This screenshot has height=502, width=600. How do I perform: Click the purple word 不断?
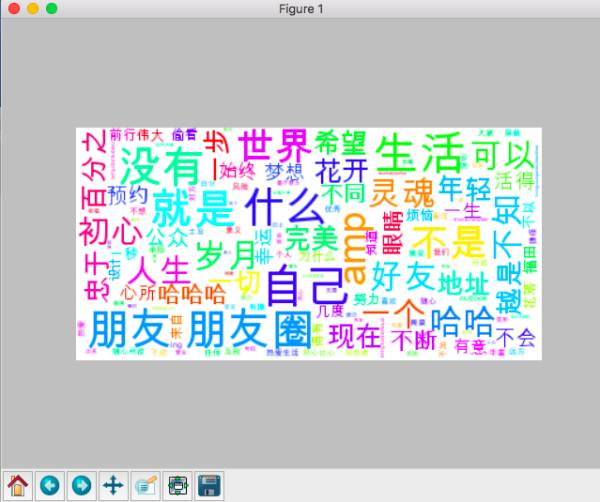(x=414, y=341)
